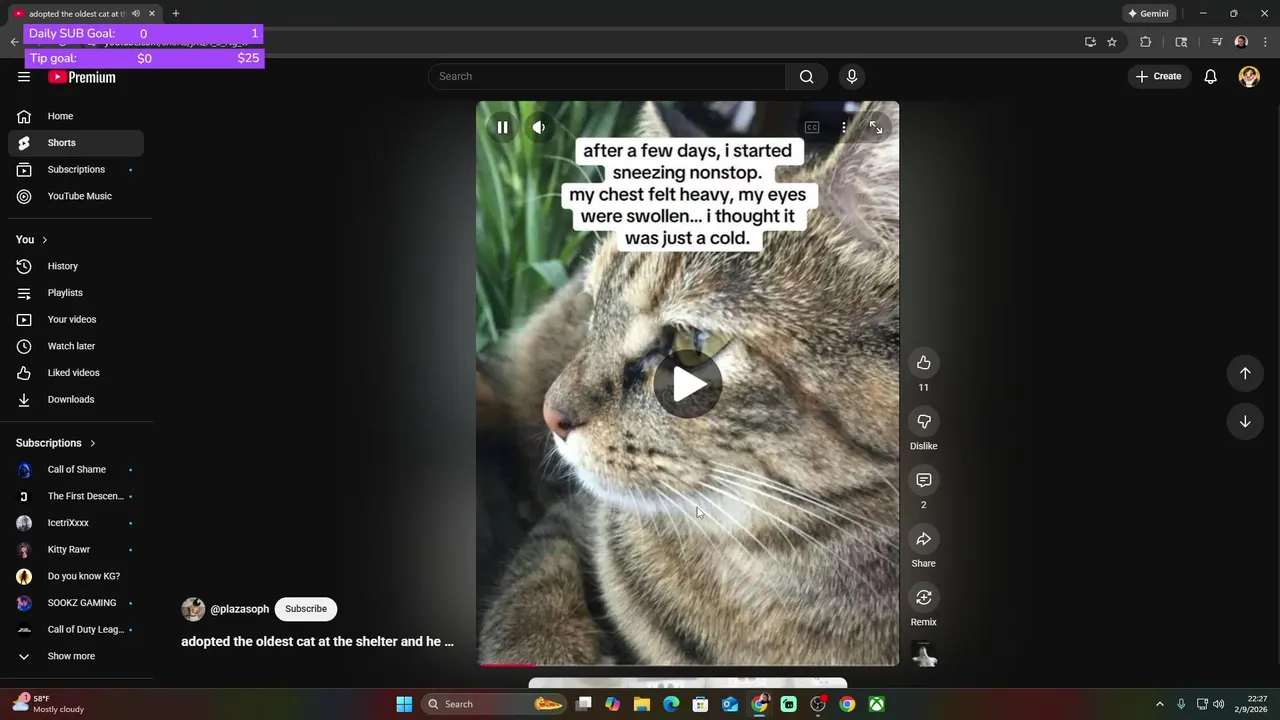Screen dimensions: 1280x720
Task: Mute the tab via speaker icon
Action: pos(136,14)
